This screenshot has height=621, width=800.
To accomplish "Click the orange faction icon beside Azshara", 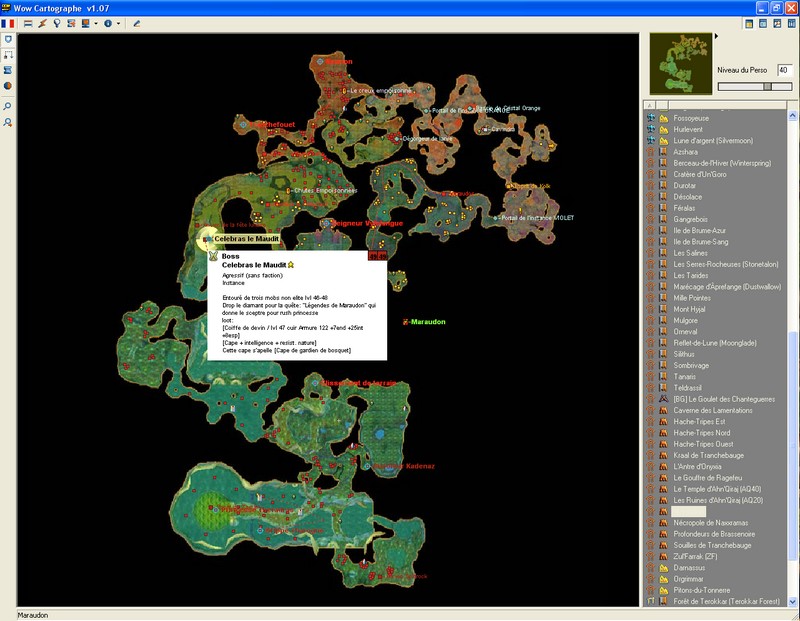I will click(651, 152).
